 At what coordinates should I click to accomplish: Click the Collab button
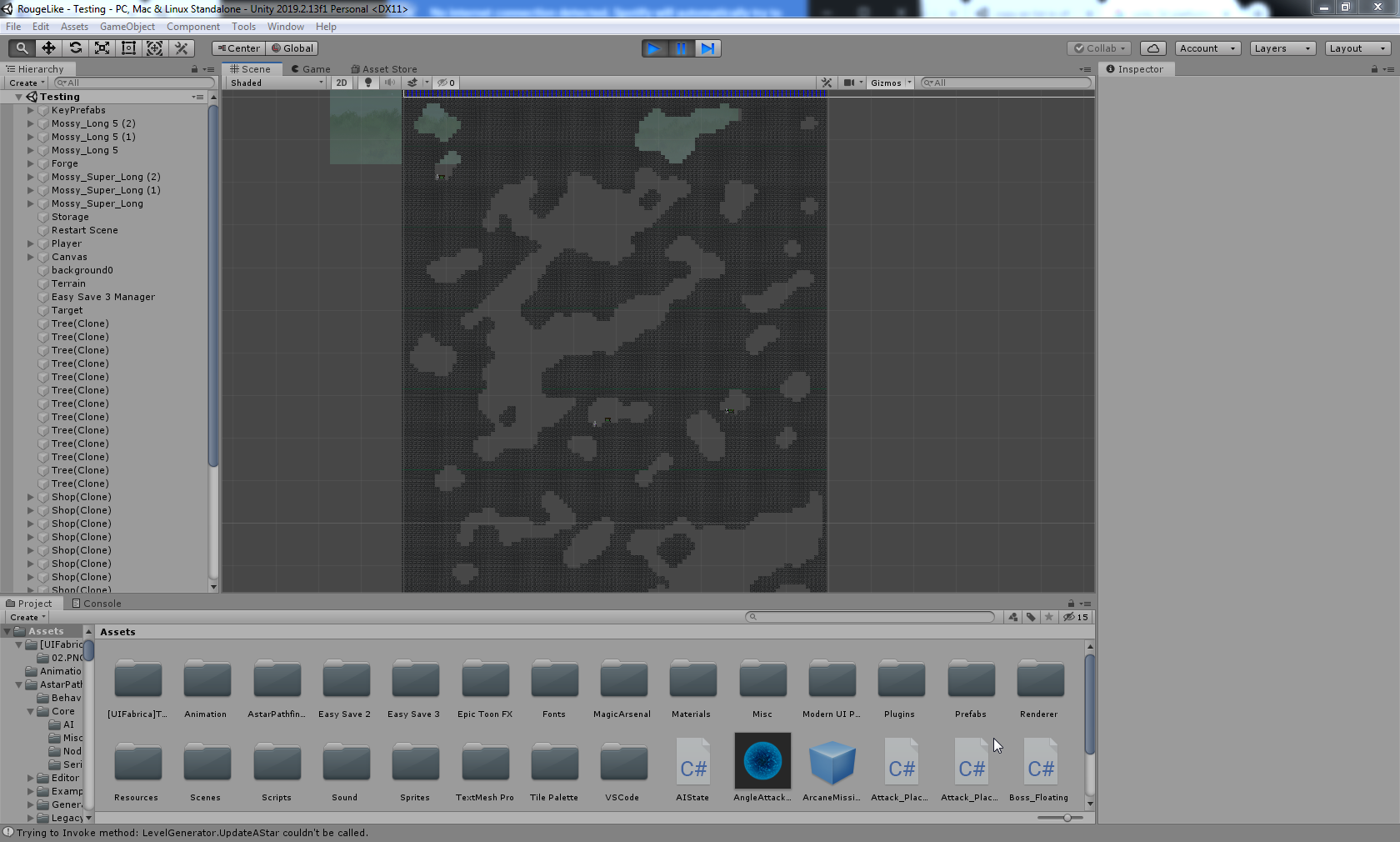click(x=1098, y=48)
